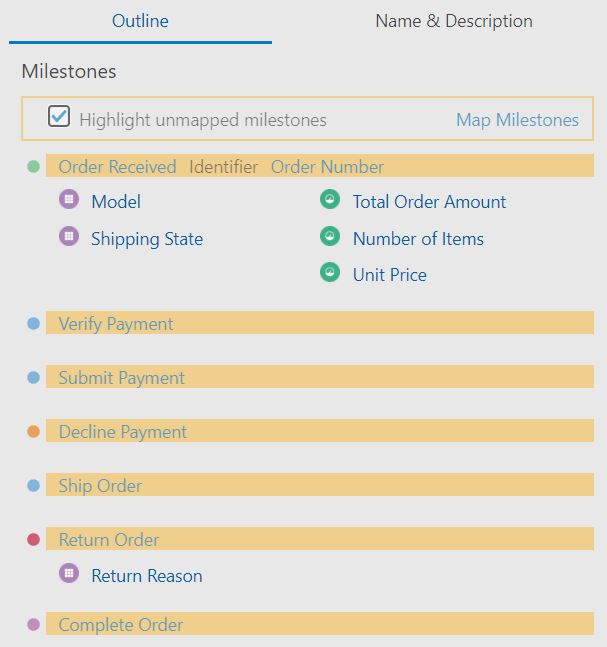Click the Map Milestones link
Screen dimensions: 607x647
click(x=517, y=120)
